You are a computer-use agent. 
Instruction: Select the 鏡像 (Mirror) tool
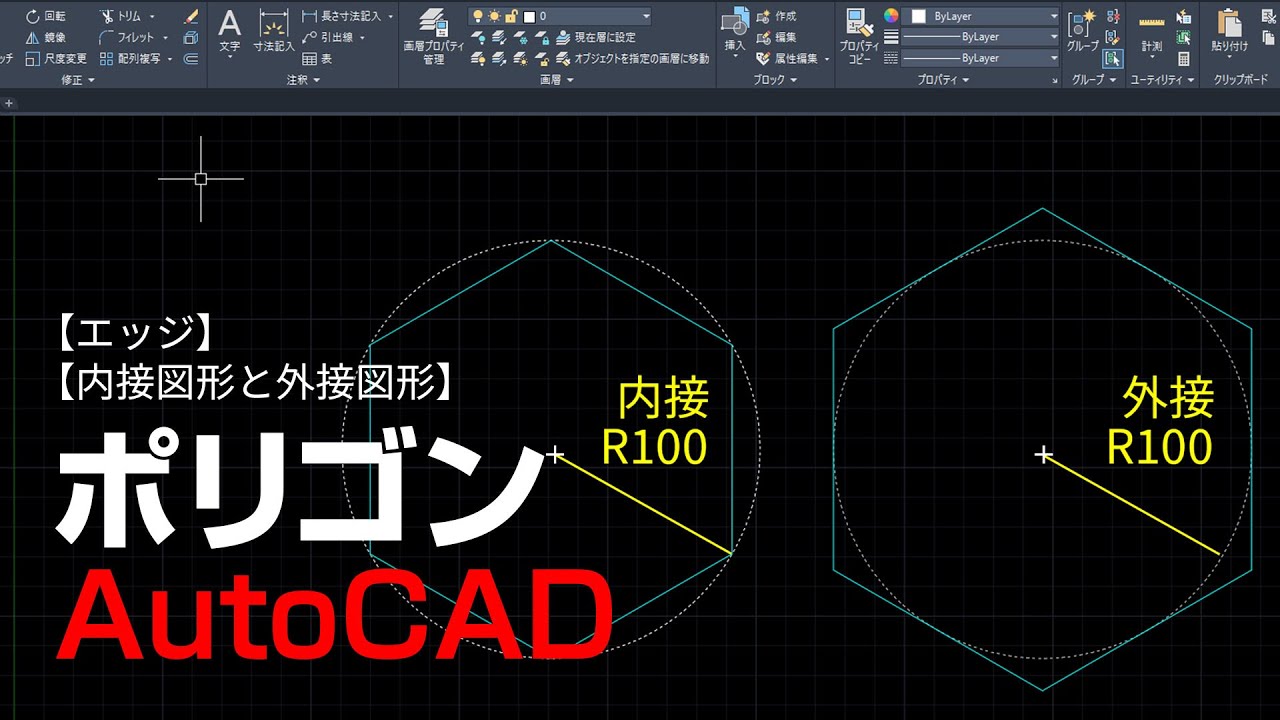(x=45, y=37)
